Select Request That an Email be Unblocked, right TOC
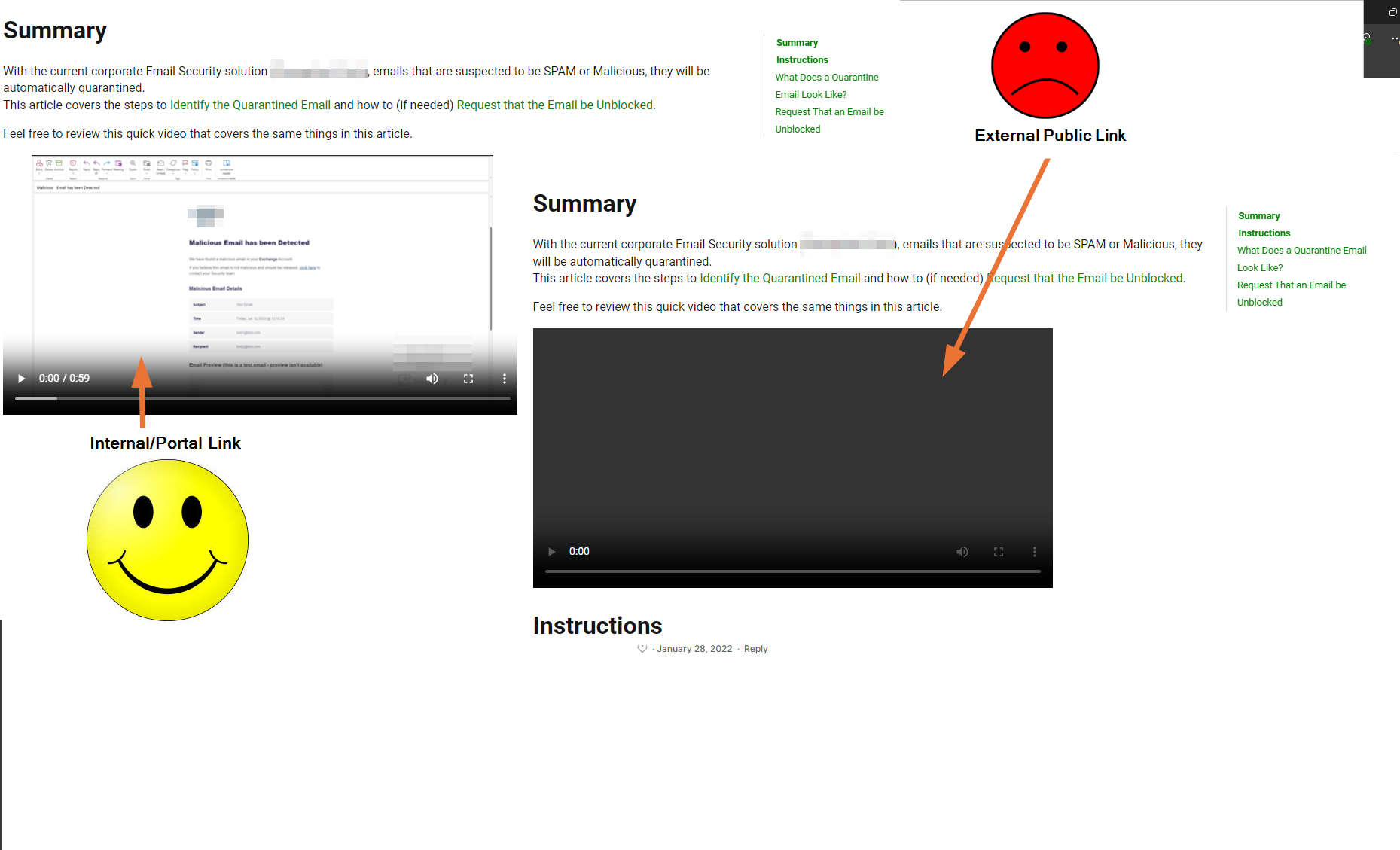This screenshot has height=850, width=1400. click(1291, 294)
